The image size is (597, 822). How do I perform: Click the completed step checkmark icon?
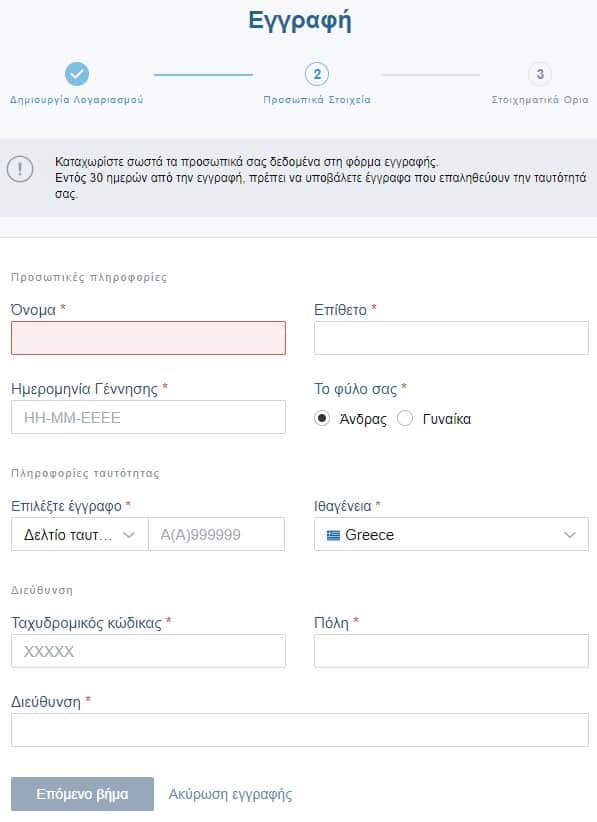click(x=77, y=74)
